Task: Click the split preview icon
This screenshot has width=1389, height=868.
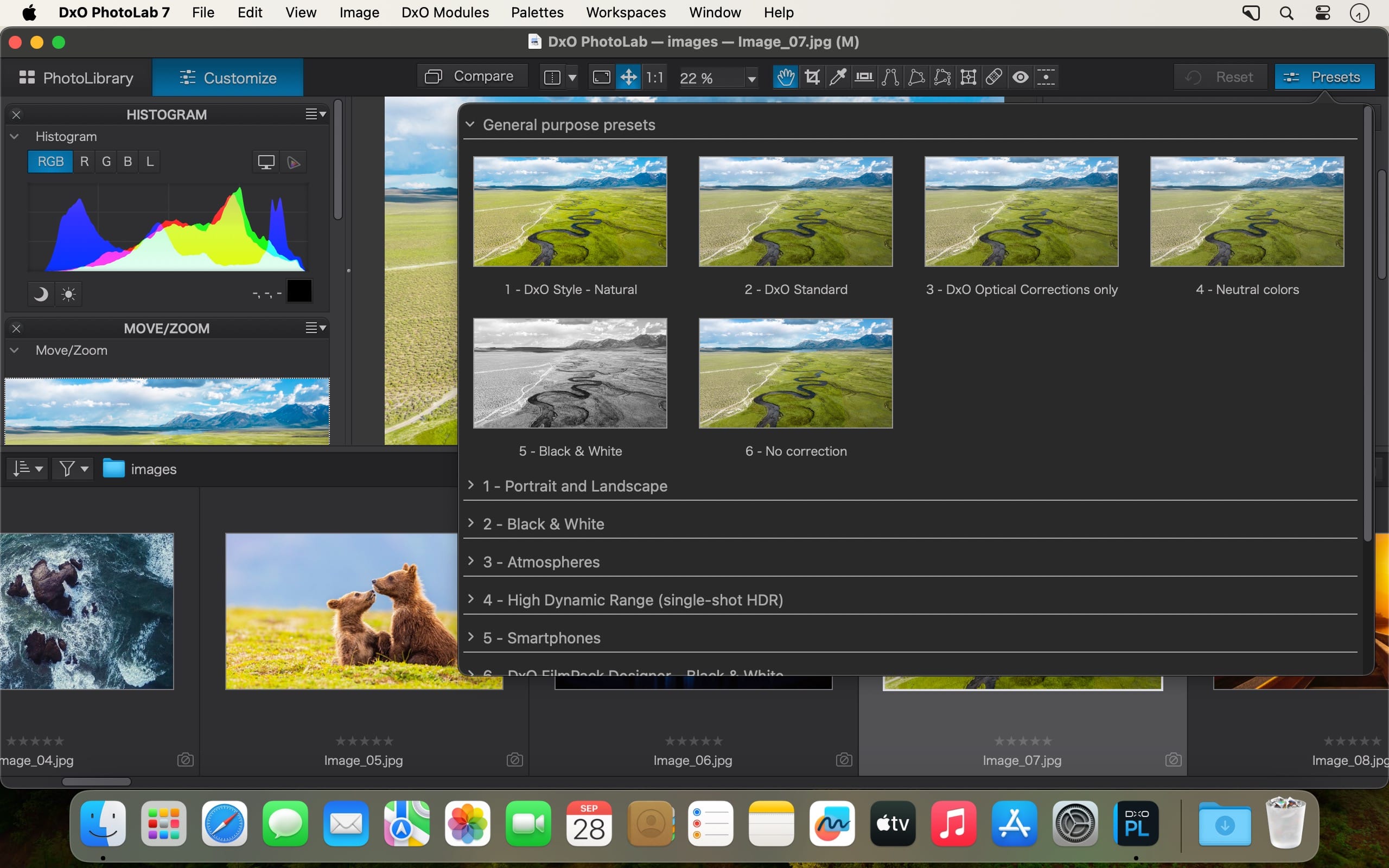Action: pos(552,77)
